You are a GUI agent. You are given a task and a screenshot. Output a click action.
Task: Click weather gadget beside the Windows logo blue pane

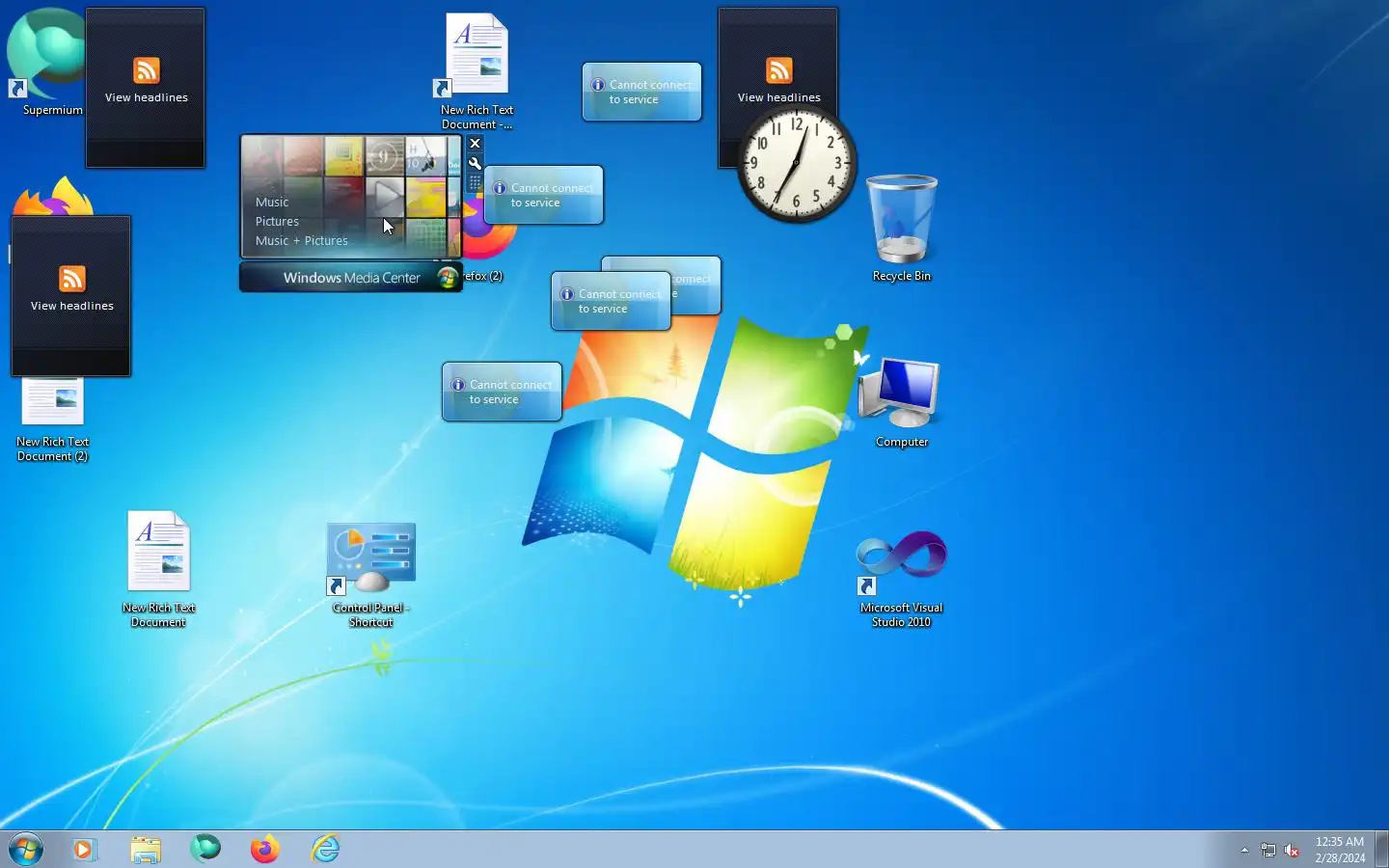[x=502, y=392]
